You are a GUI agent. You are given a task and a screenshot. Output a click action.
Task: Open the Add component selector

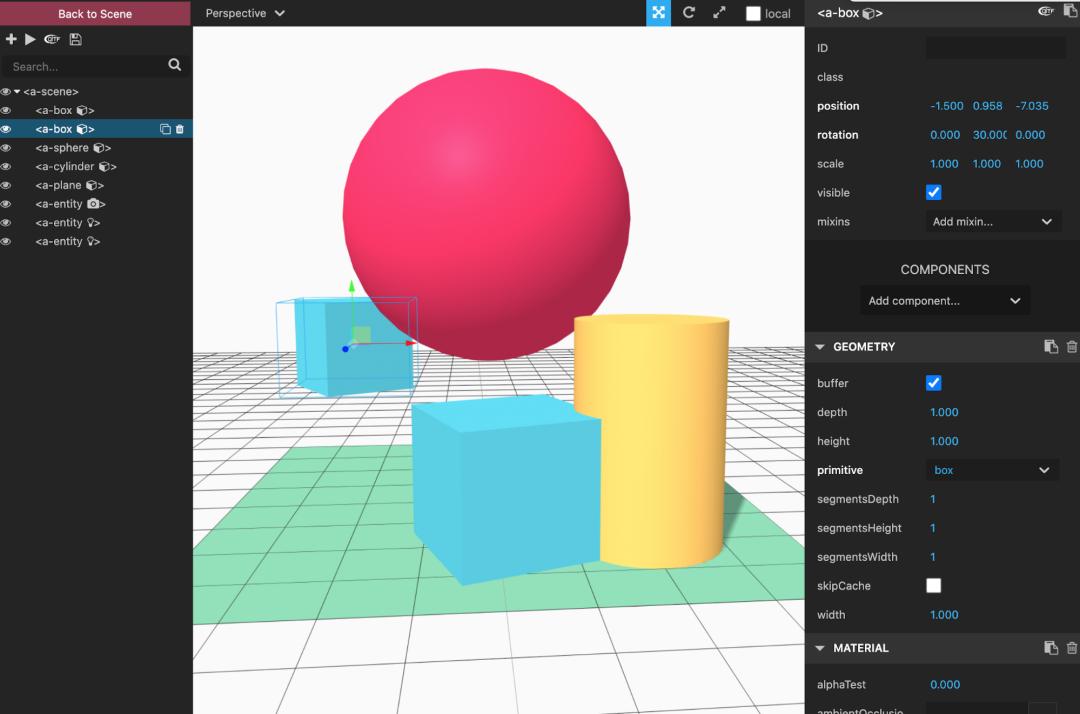944,301
